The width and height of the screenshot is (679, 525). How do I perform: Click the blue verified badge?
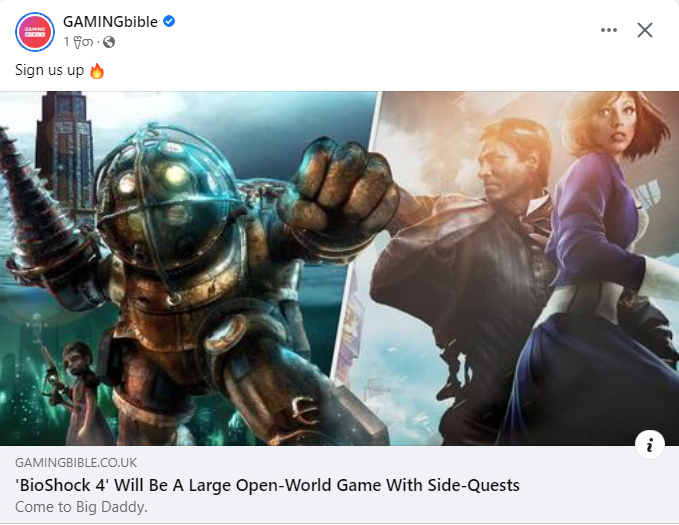(x=169, y=21)
